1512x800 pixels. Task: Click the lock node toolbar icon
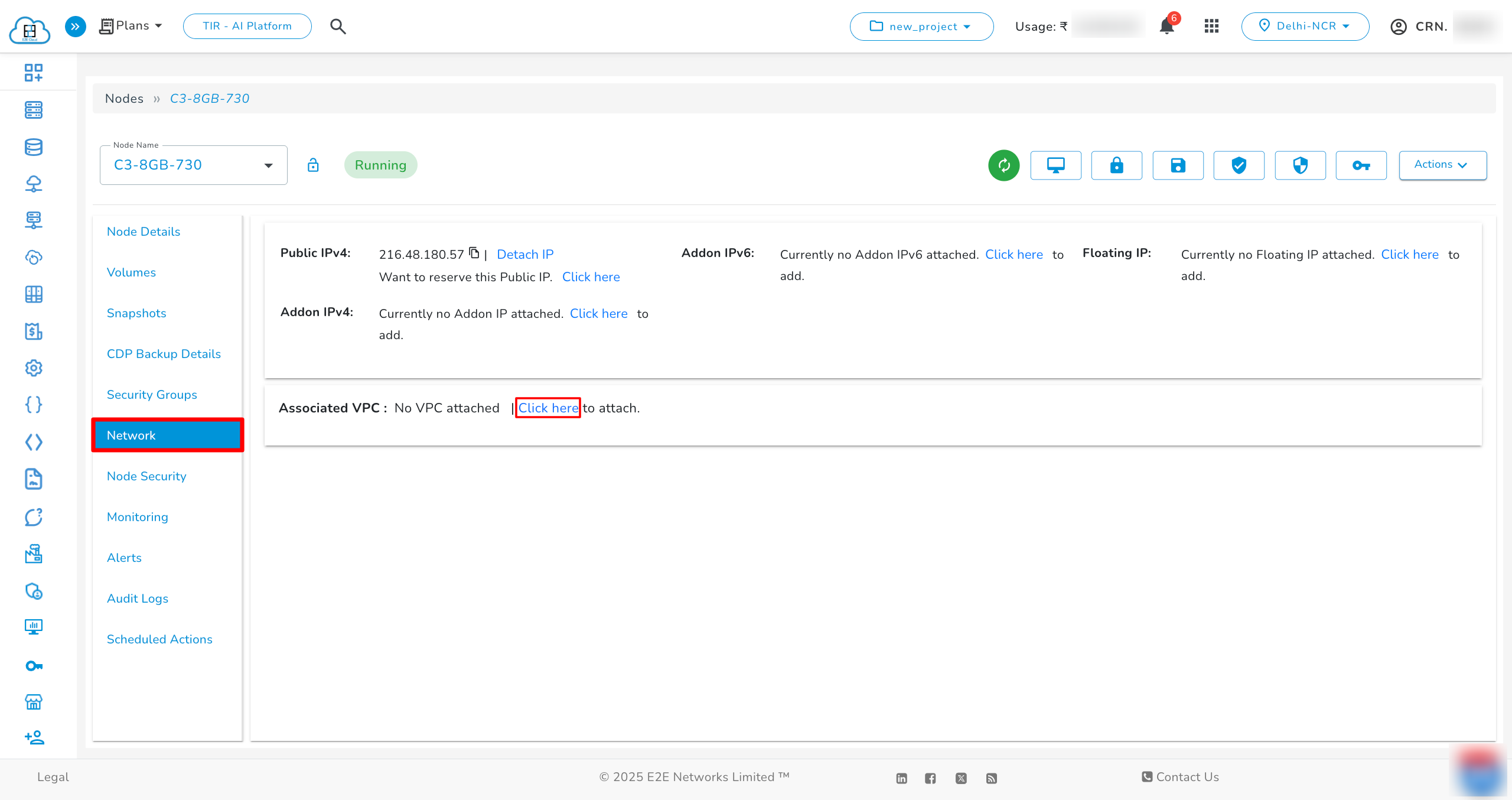[x=1116, y=165]
